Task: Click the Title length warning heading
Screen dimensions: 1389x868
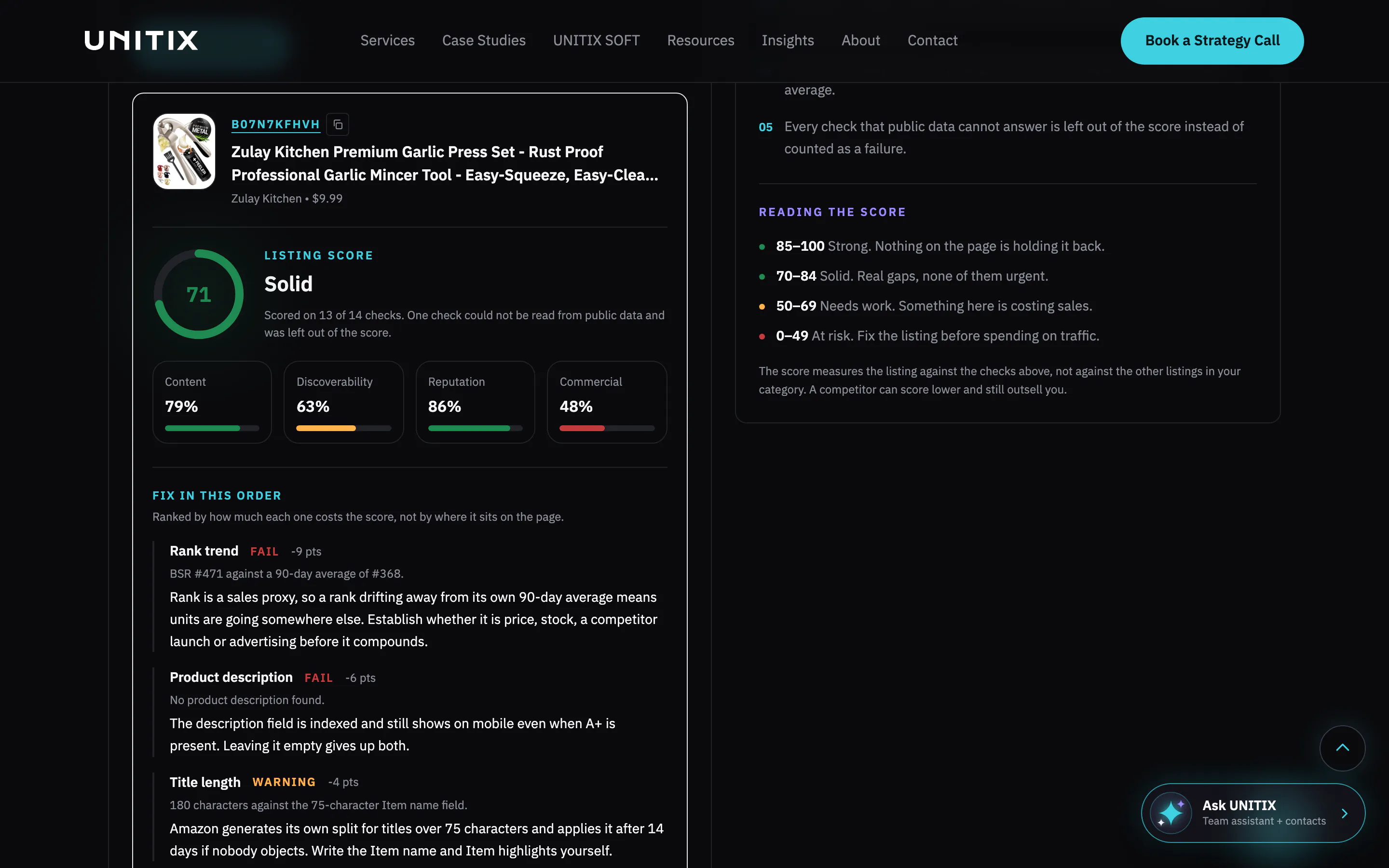Action: tap(205, 783)
